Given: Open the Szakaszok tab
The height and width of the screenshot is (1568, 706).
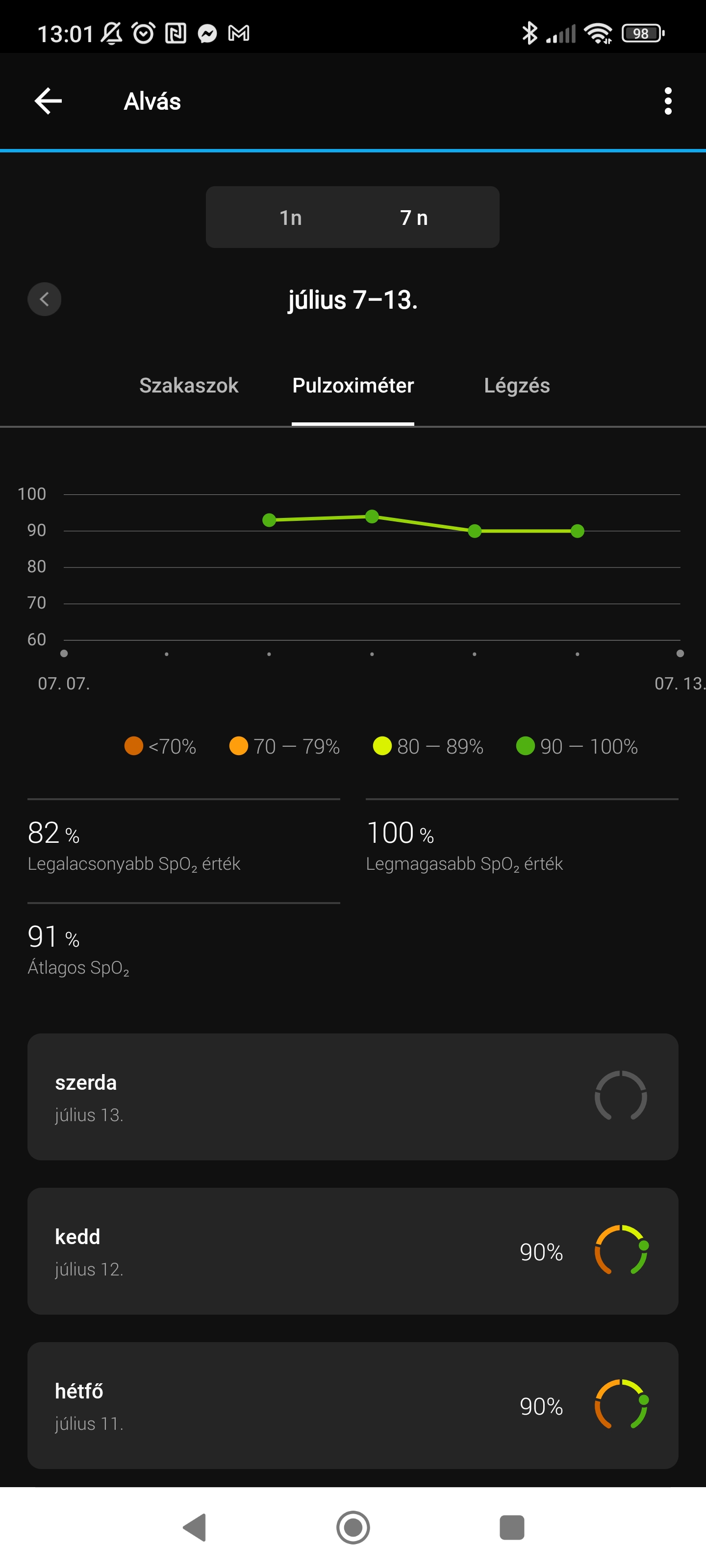Looking at the screenshot, I should click(189, 385).
